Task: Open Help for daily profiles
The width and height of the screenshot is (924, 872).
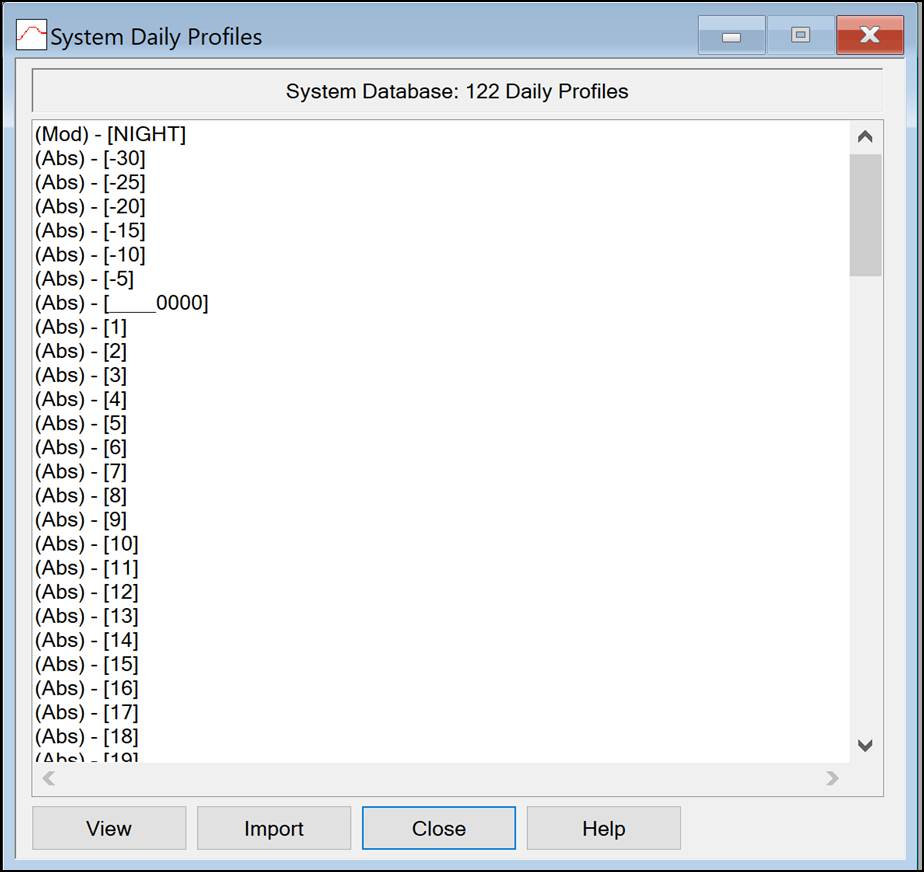Action: pos(604,828)
